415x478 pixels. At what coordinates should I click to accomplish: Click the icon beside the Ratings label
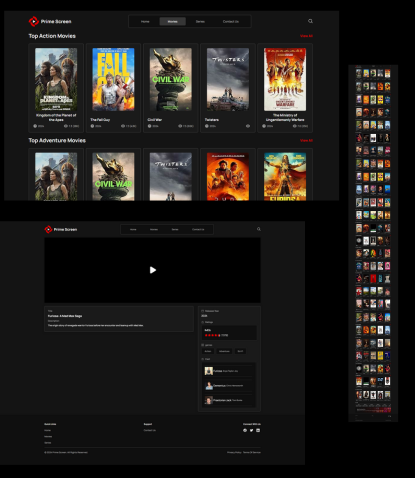203,322
